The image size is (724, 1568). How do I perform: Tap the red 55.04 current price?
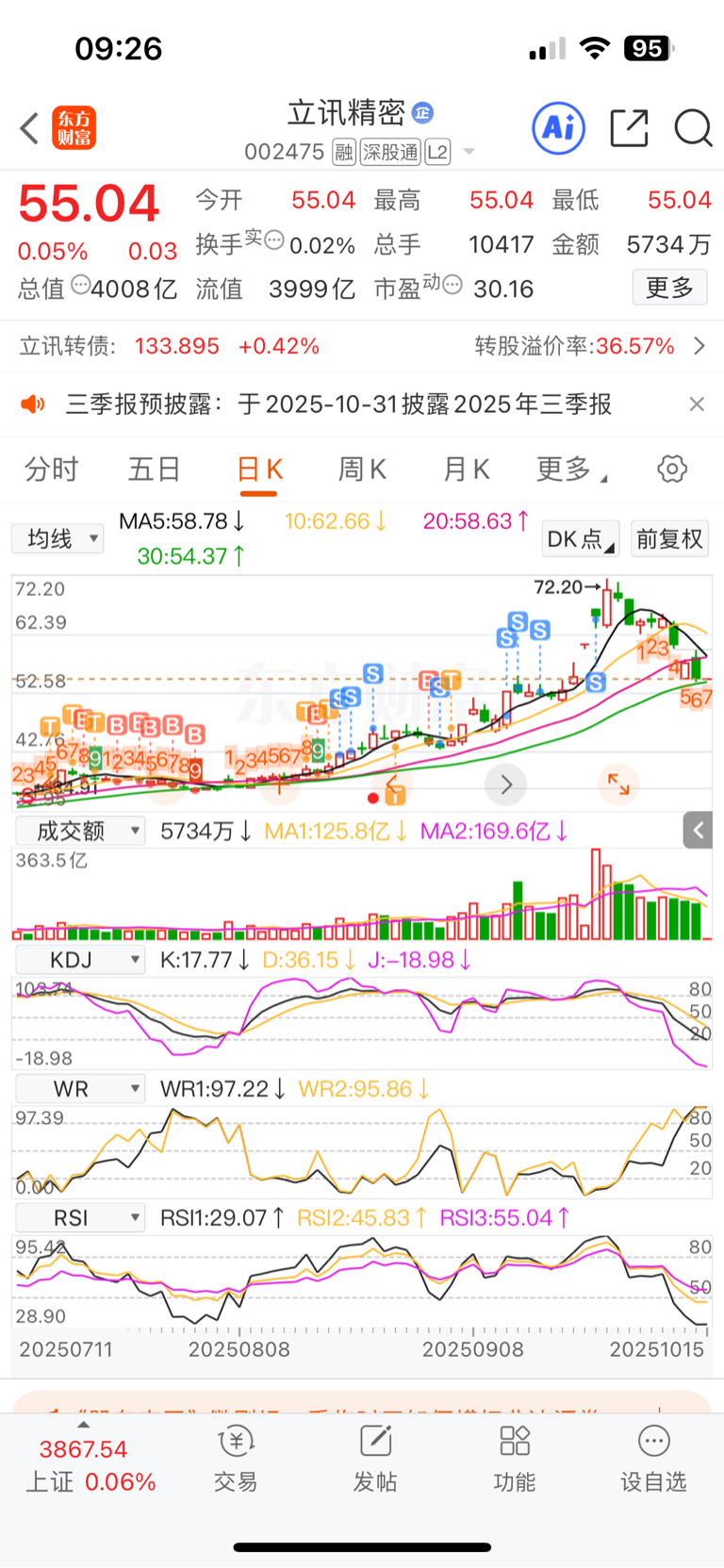tap(89, 203)
